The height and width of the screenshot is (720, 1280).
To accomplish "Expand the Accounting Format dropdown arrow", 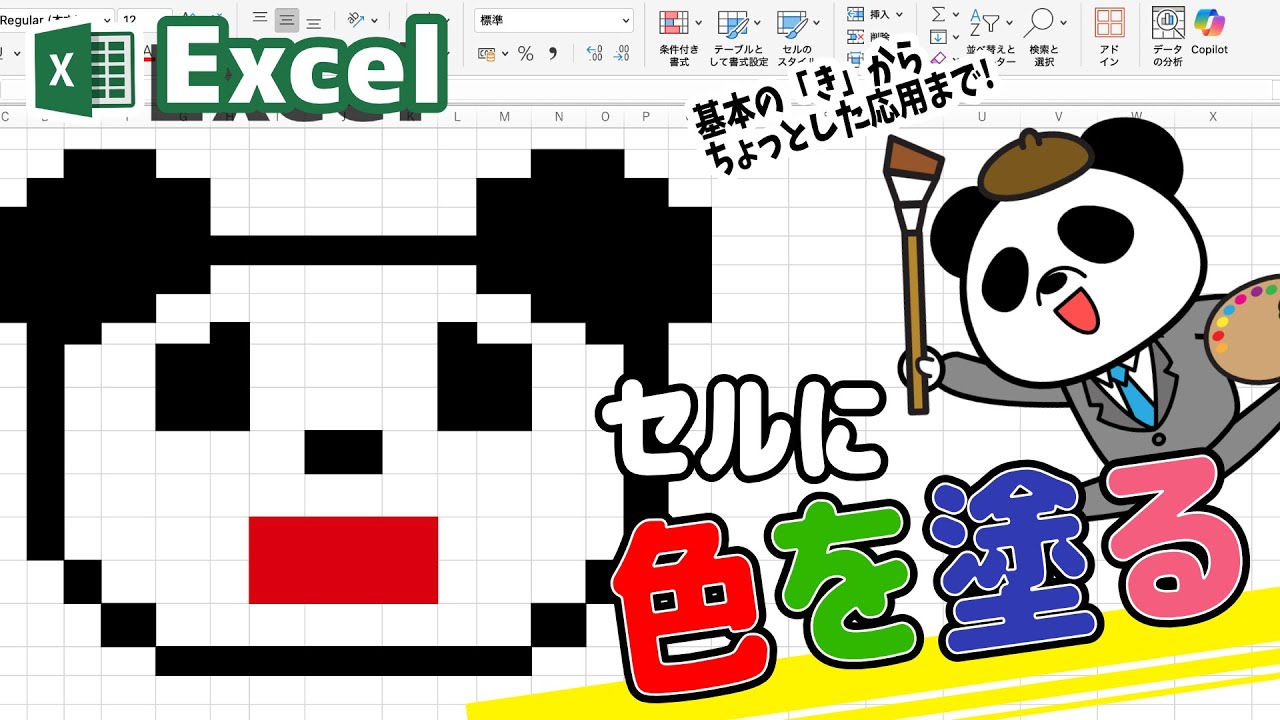I will [505, 55].
